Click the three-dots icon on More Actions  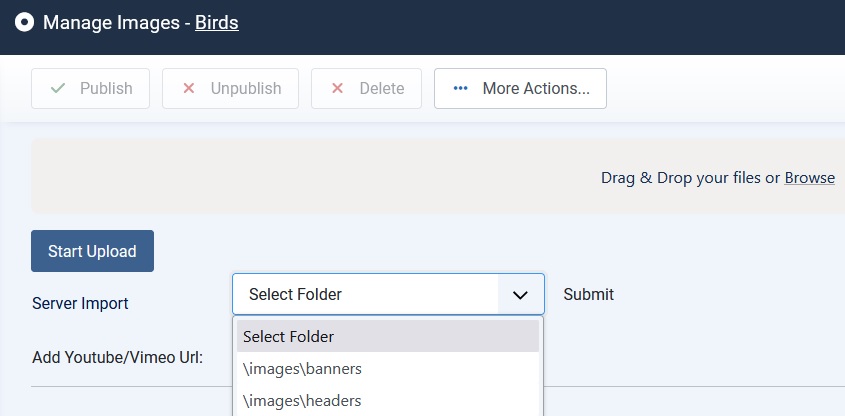click(x=460, y=88)
